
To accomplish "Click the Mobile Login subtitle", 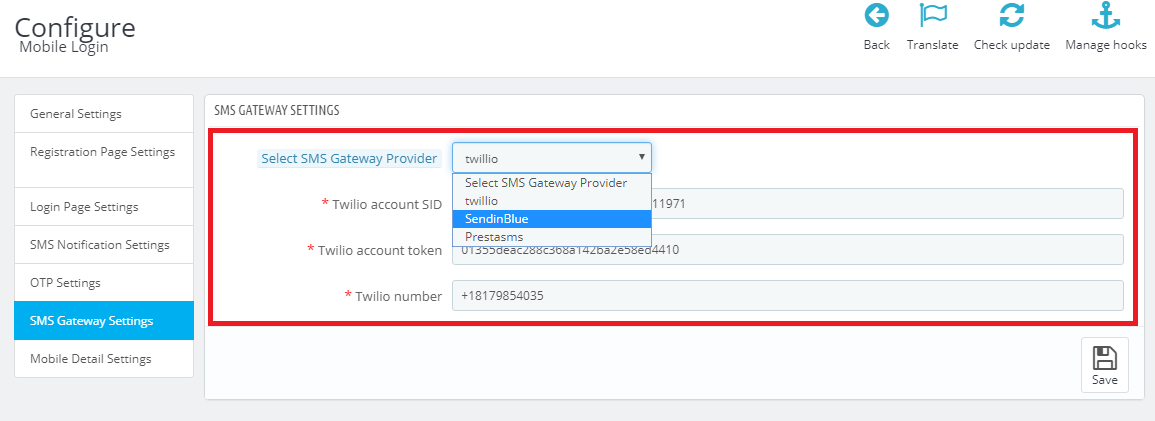I will [63, 47].
